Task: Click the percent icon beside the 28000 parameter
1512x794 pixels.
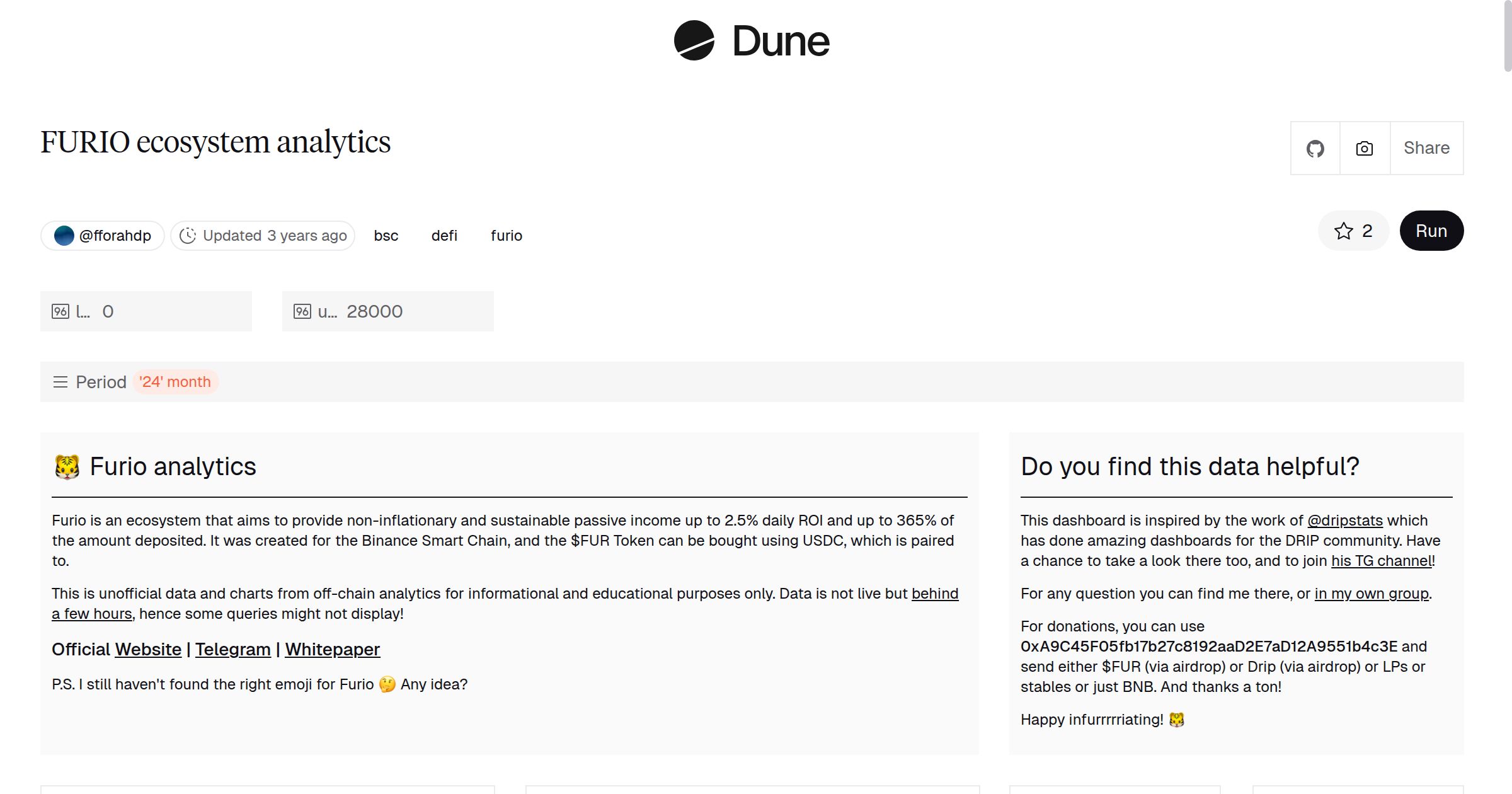Action: [x=302, y=311]
